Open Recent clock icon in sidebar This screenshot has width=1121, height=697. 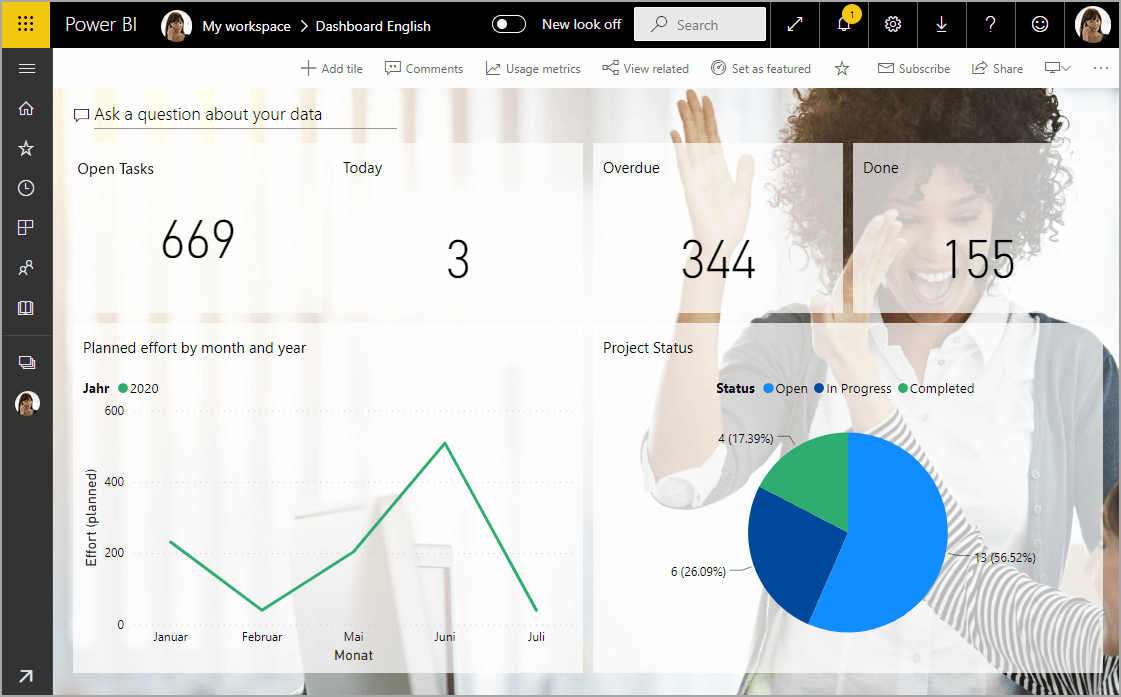pyautogui.click(x=26, y=188)
